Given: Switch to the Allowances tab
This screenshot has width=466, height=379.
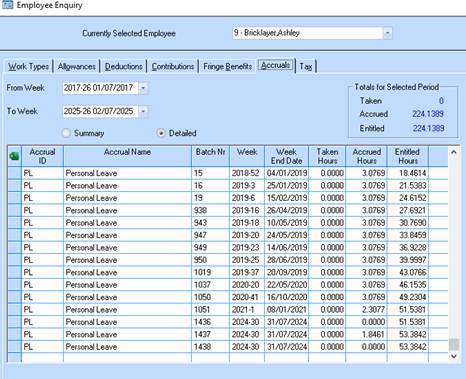Looking at the screenshot, I should pos(77,66).
